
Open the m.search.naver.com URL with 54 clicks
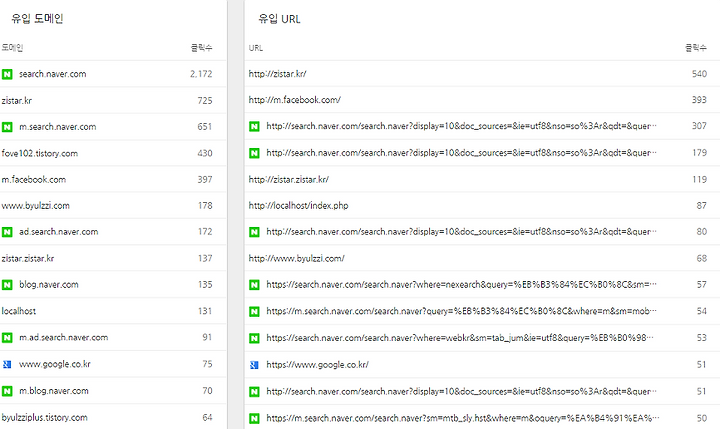point(461,311)
